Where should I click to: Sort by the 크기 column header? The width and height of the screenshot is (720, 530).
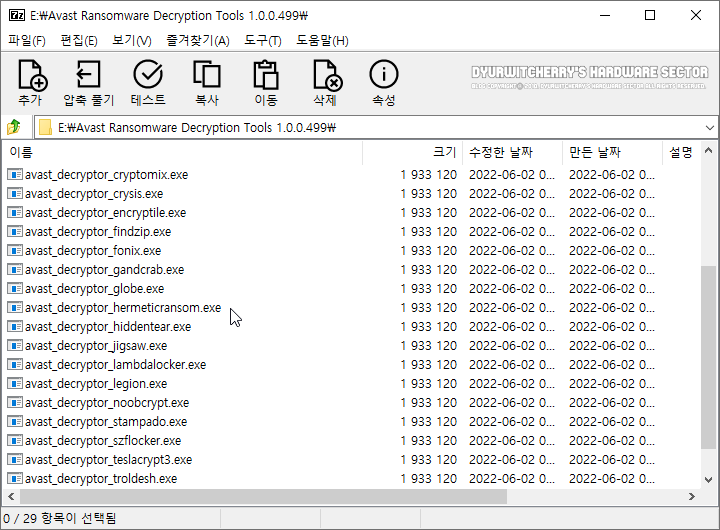[x=413, y=152]
